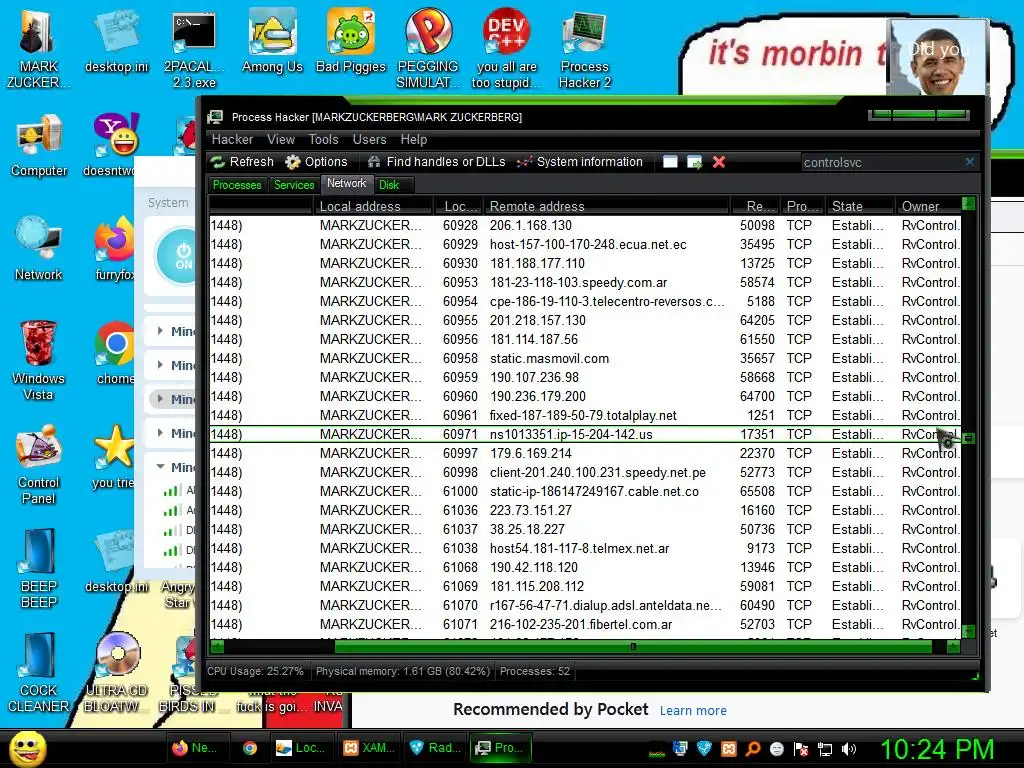Screen dimensions: 1024x768
Task: Click the horizontal scrollbar thumb
Action: click(x=633, y=647)
